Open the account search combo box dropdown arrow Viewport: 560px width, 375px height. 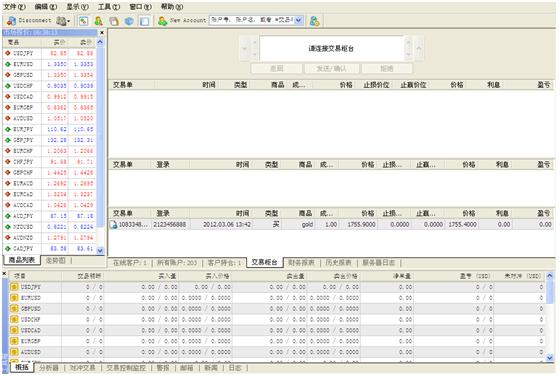coord(299,20)
